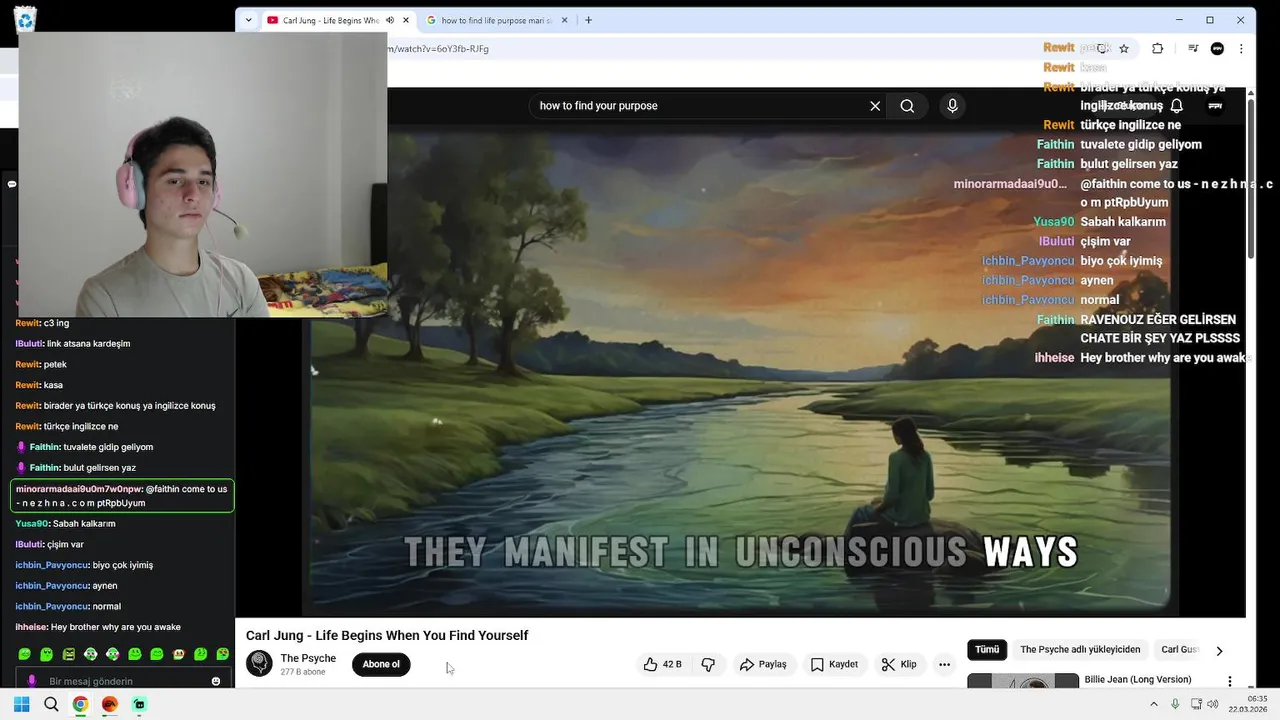The image size is (1280, 720).
Task: Click the Streamlabs taskbar icon
Action: [139, 704]
